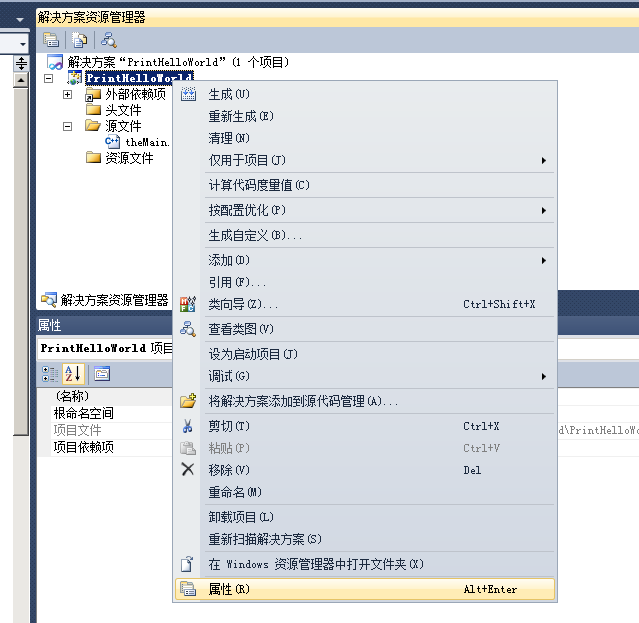
Task: Open the 仅用于项目(J) submenu arrow
Action: pos(544,161)
